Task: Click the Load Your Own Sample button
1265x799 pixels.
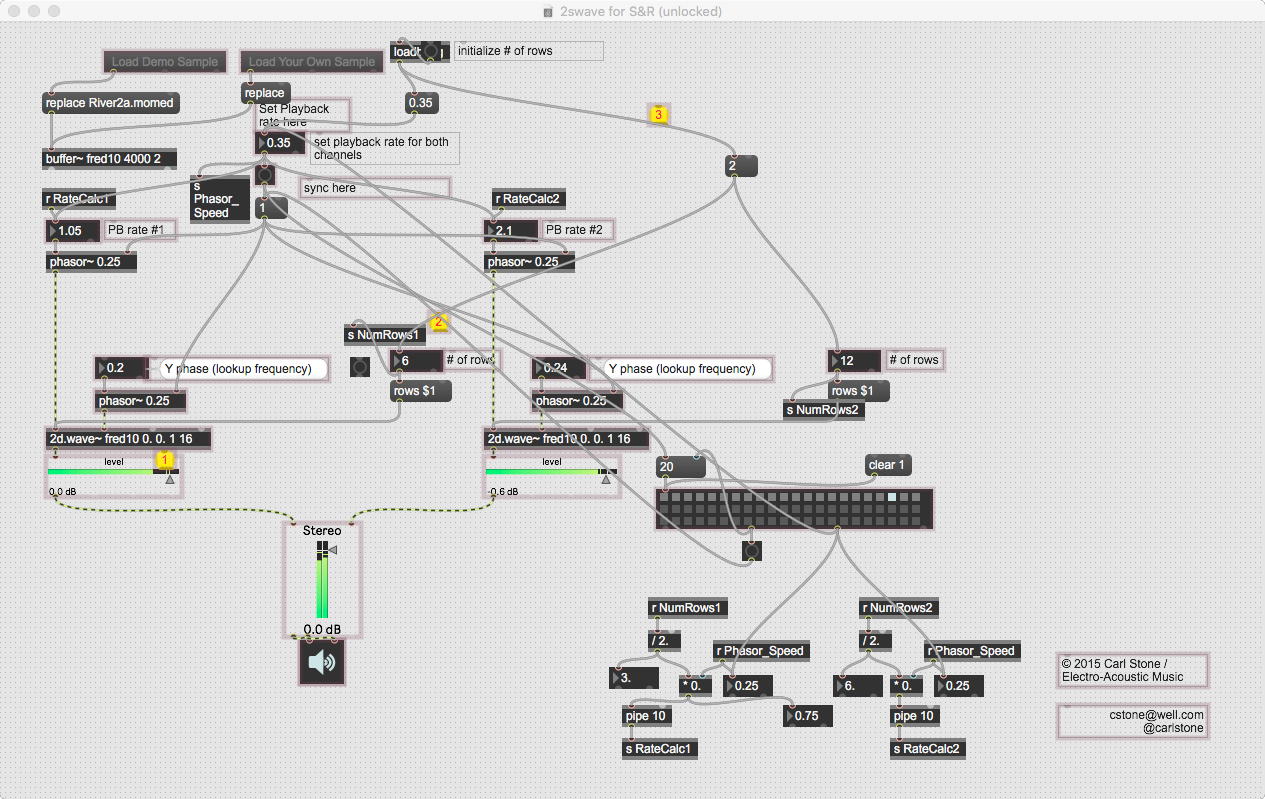Action: click(312, 62)
